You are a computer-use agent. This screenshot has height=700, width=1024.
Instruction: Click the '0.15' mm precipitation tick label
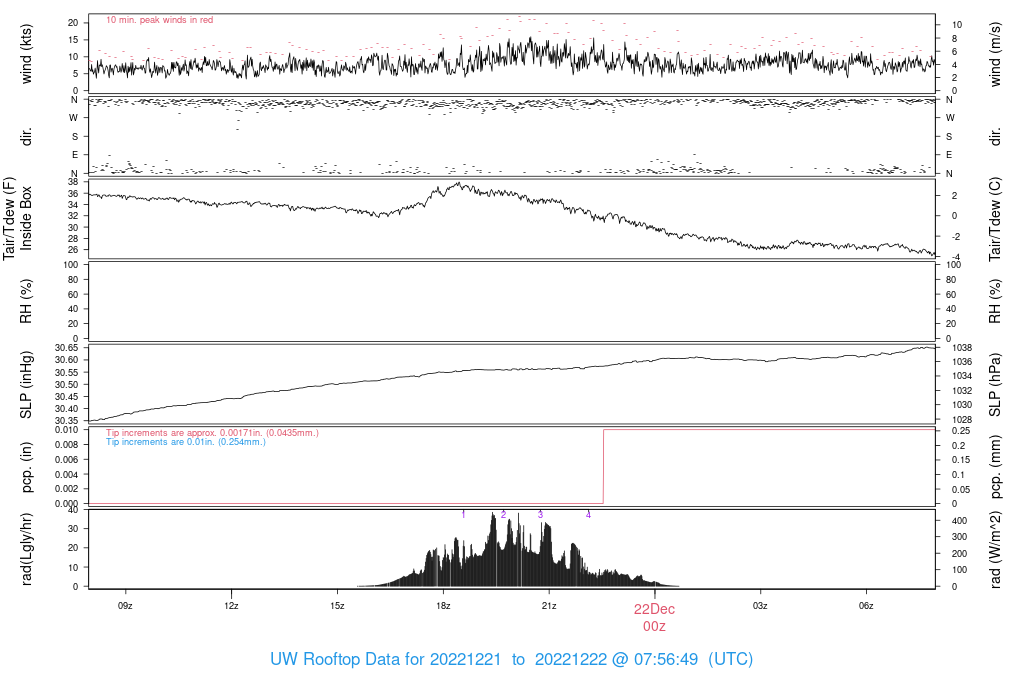pyautogui.click(x=961, y=460)
